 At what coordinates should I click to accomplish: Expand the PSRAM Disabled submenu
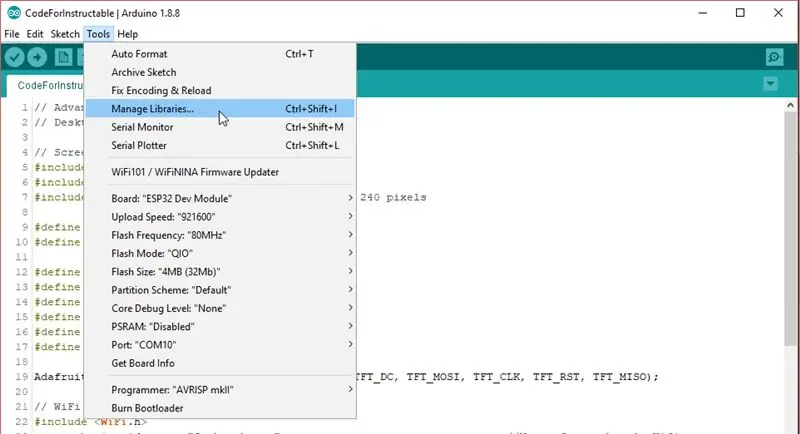[220, 327]
